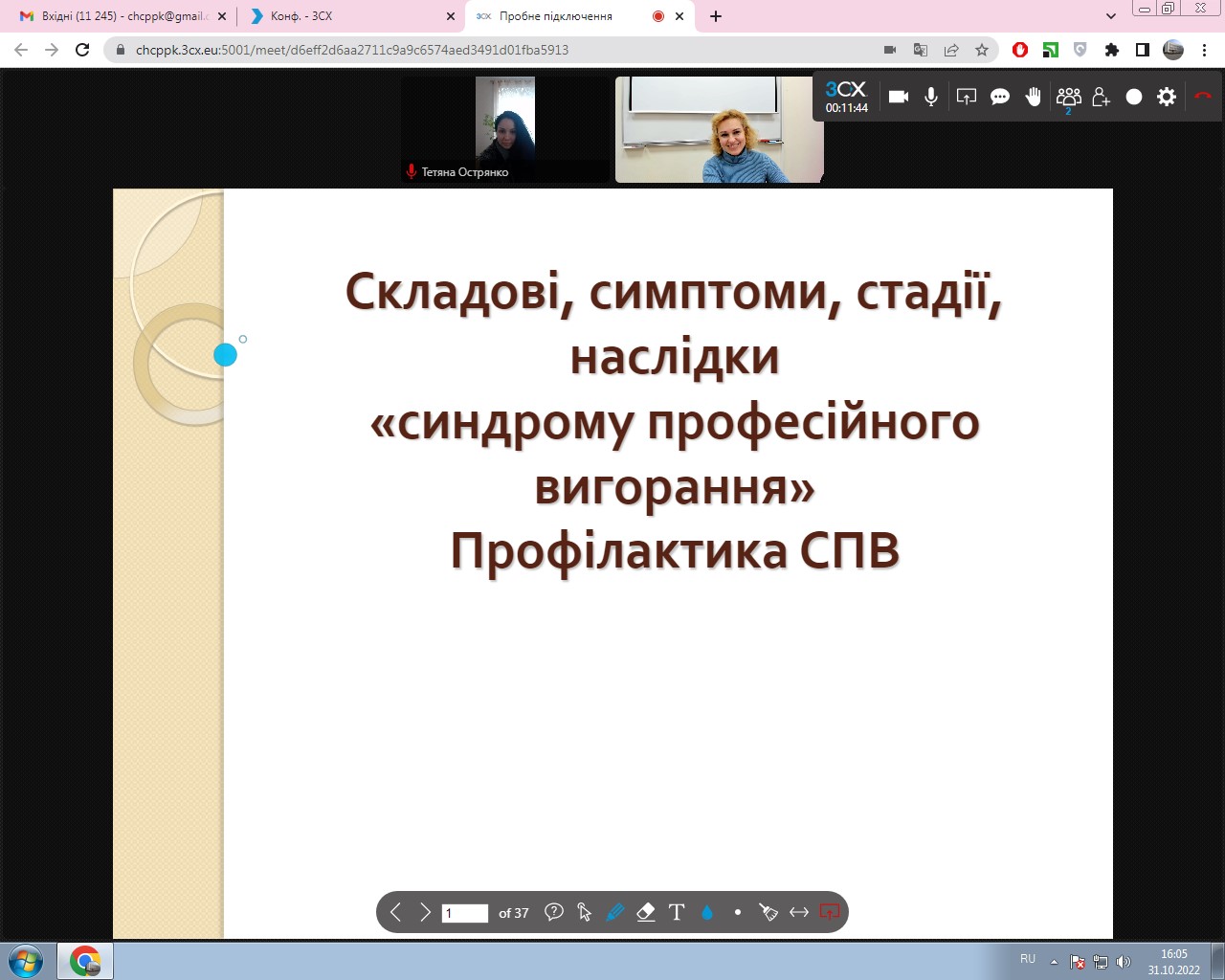Select the eraser tool

pos(646,913)
